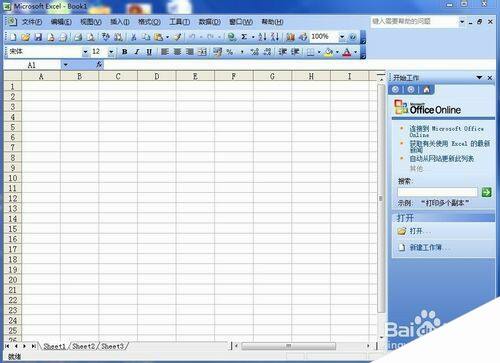500x363 pixels.
Task: Click Increase Indent icon
Action: (295, 52)
